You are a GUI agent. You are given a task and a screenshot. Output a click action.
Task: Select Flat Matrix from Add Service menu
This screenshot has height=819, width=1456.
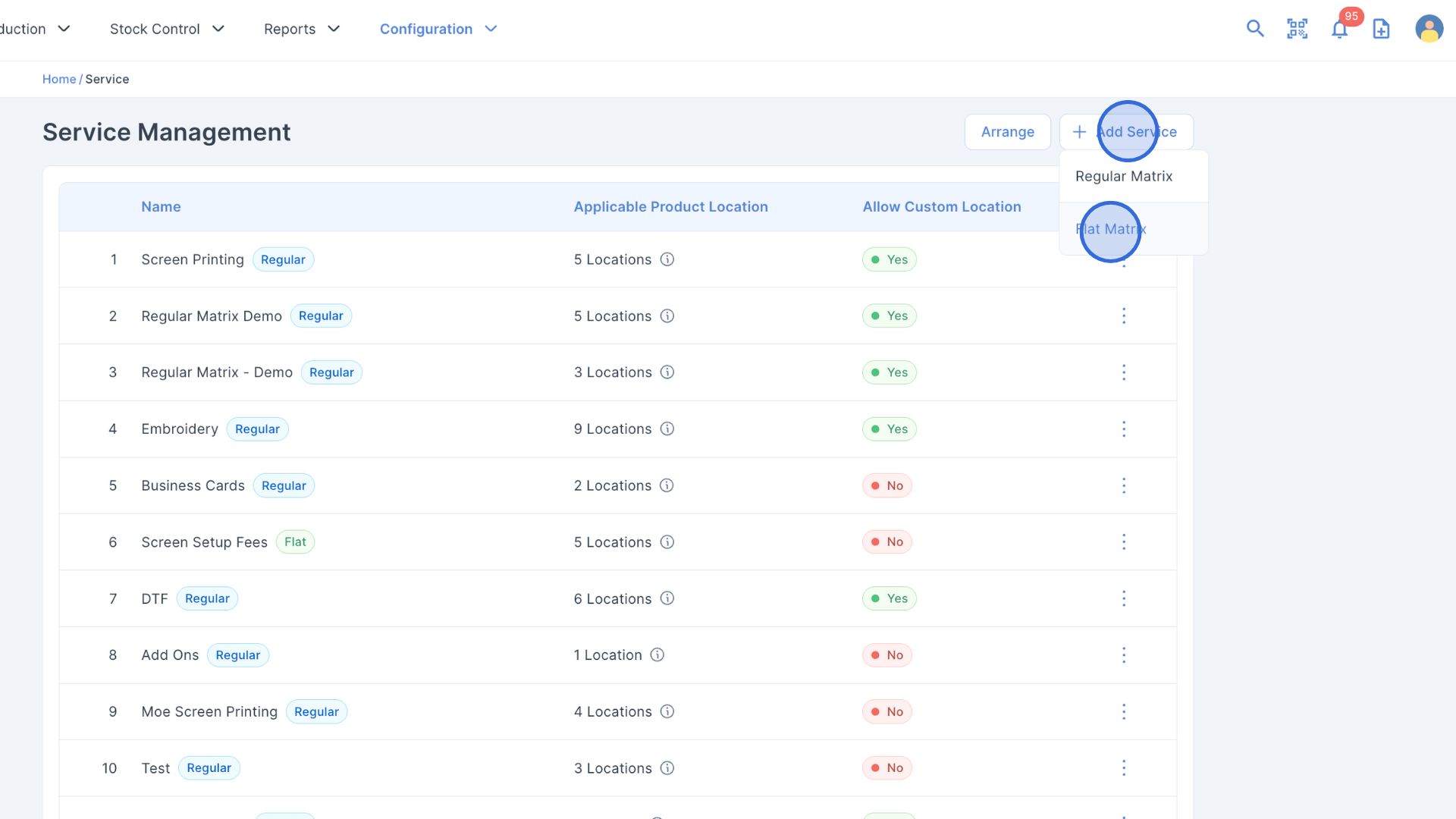point(1110,229)
